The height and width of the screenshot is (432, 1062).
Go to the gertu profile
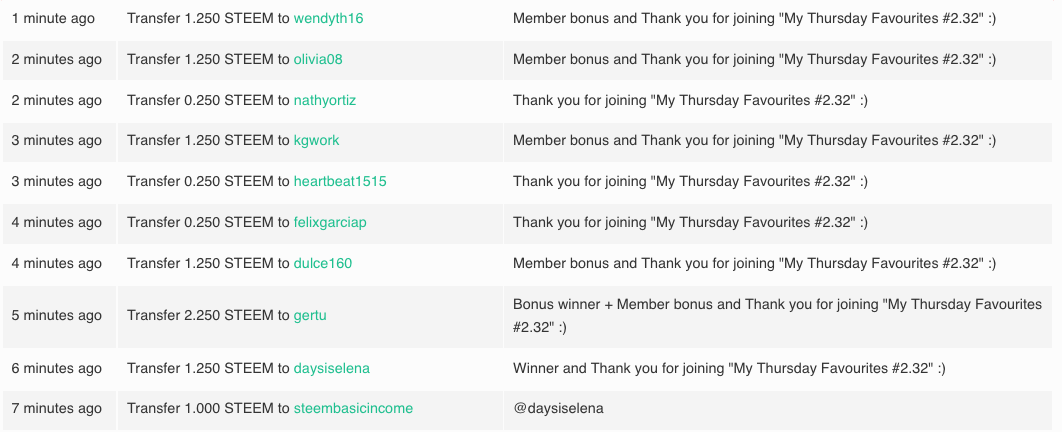point(310,315)
